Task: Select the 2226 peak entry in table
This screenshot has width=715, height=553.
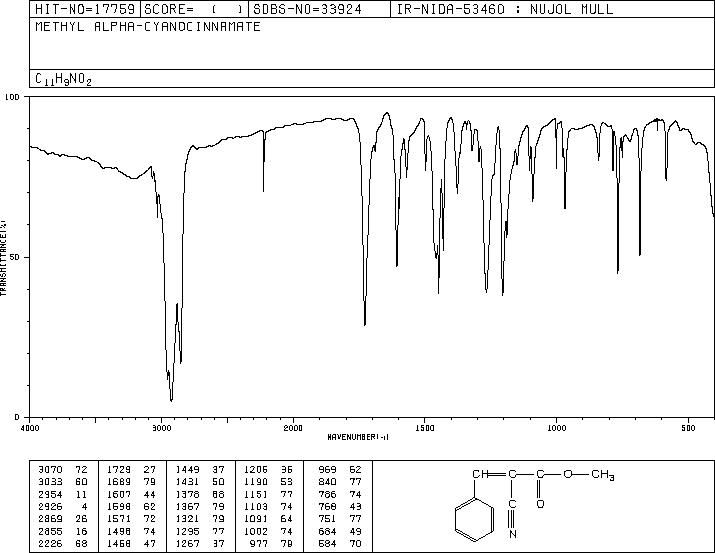Action: pos(63,544)
